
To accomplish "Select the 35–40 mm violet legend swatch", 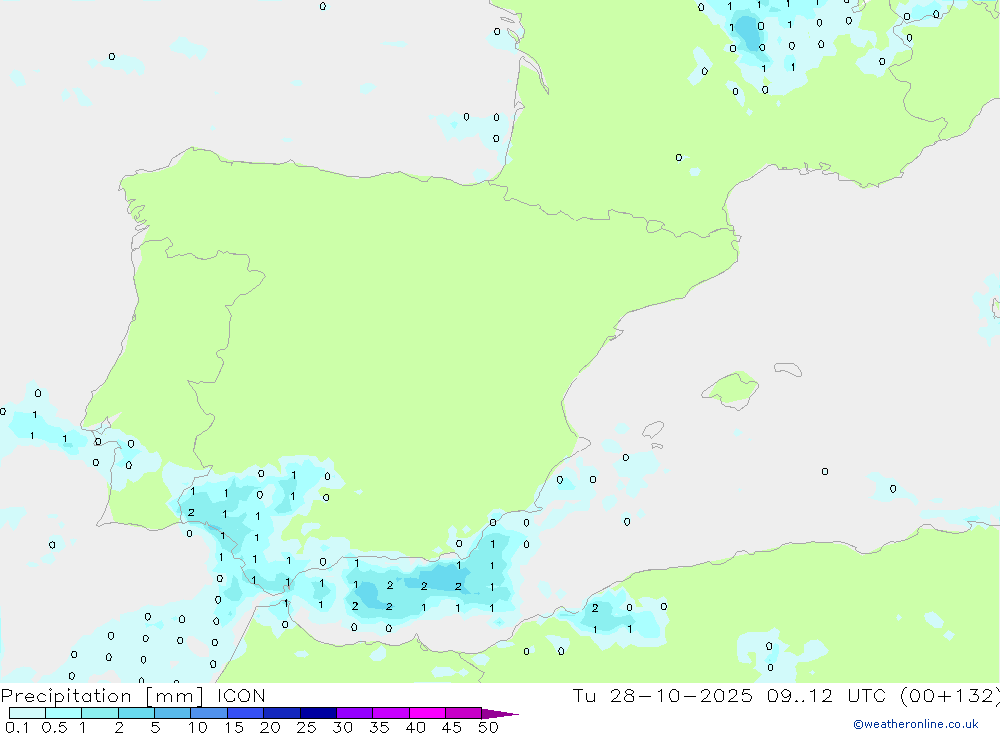I will click(391, 713).
